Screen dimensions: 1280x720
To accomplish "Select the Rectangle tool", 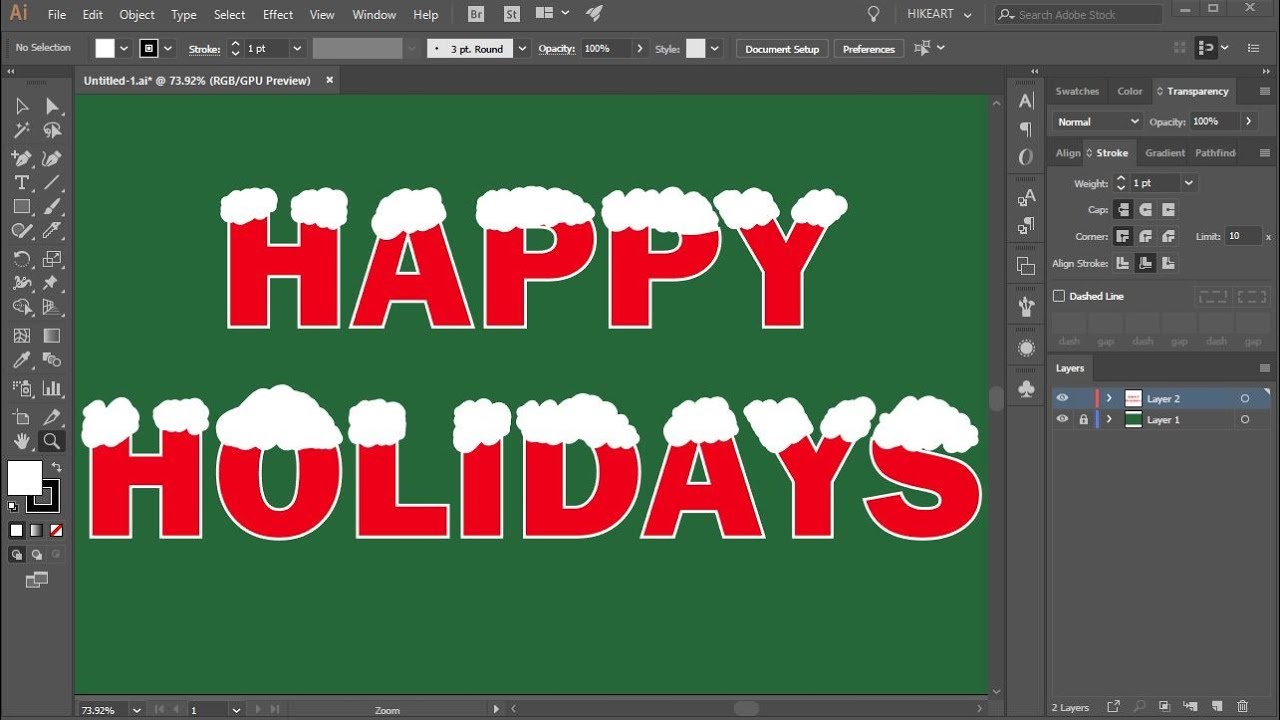I will [x=22, y=207].
